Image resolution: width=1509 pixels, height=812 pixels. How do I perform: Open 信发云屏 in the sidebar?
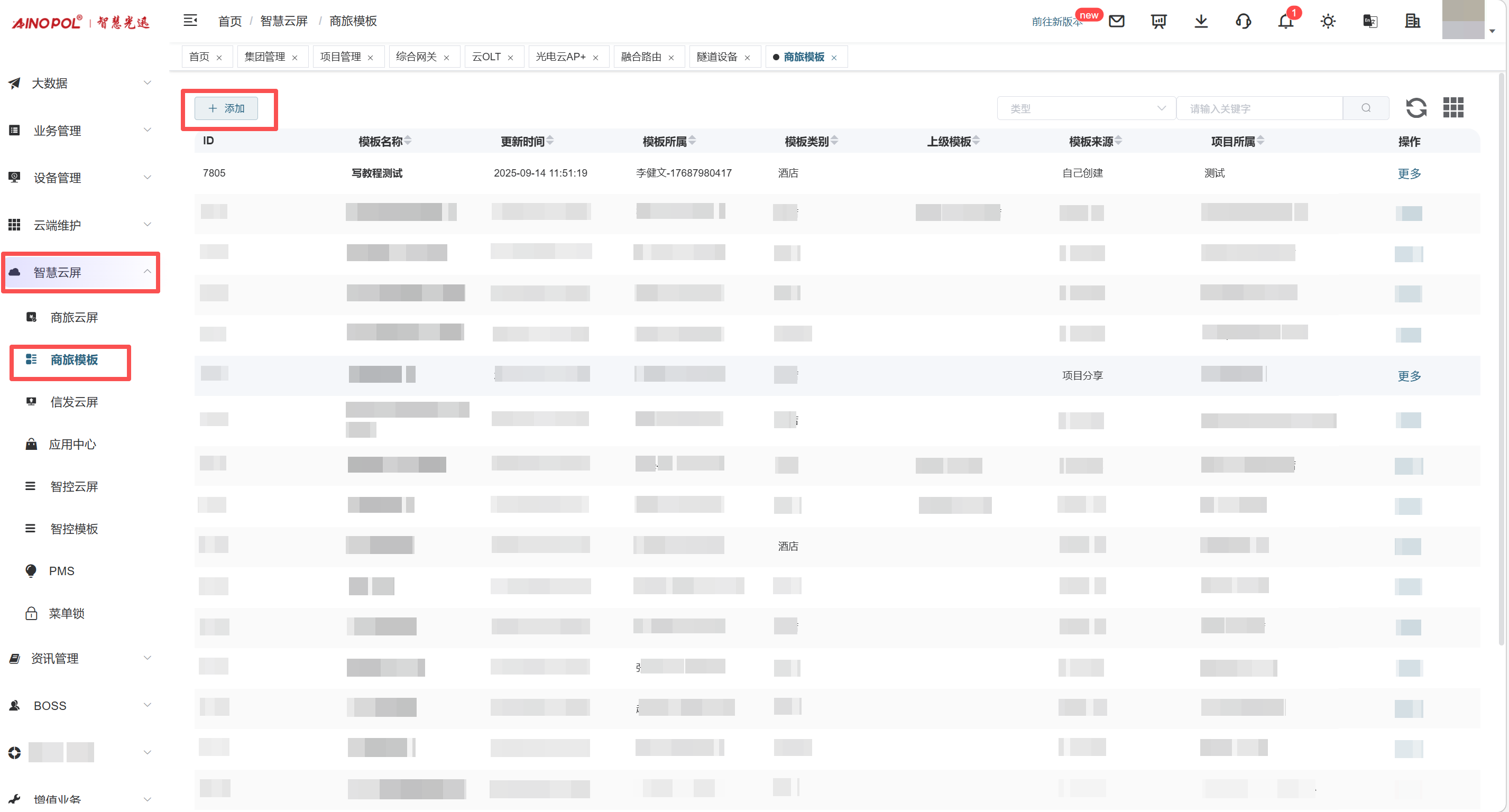point(74,402)
